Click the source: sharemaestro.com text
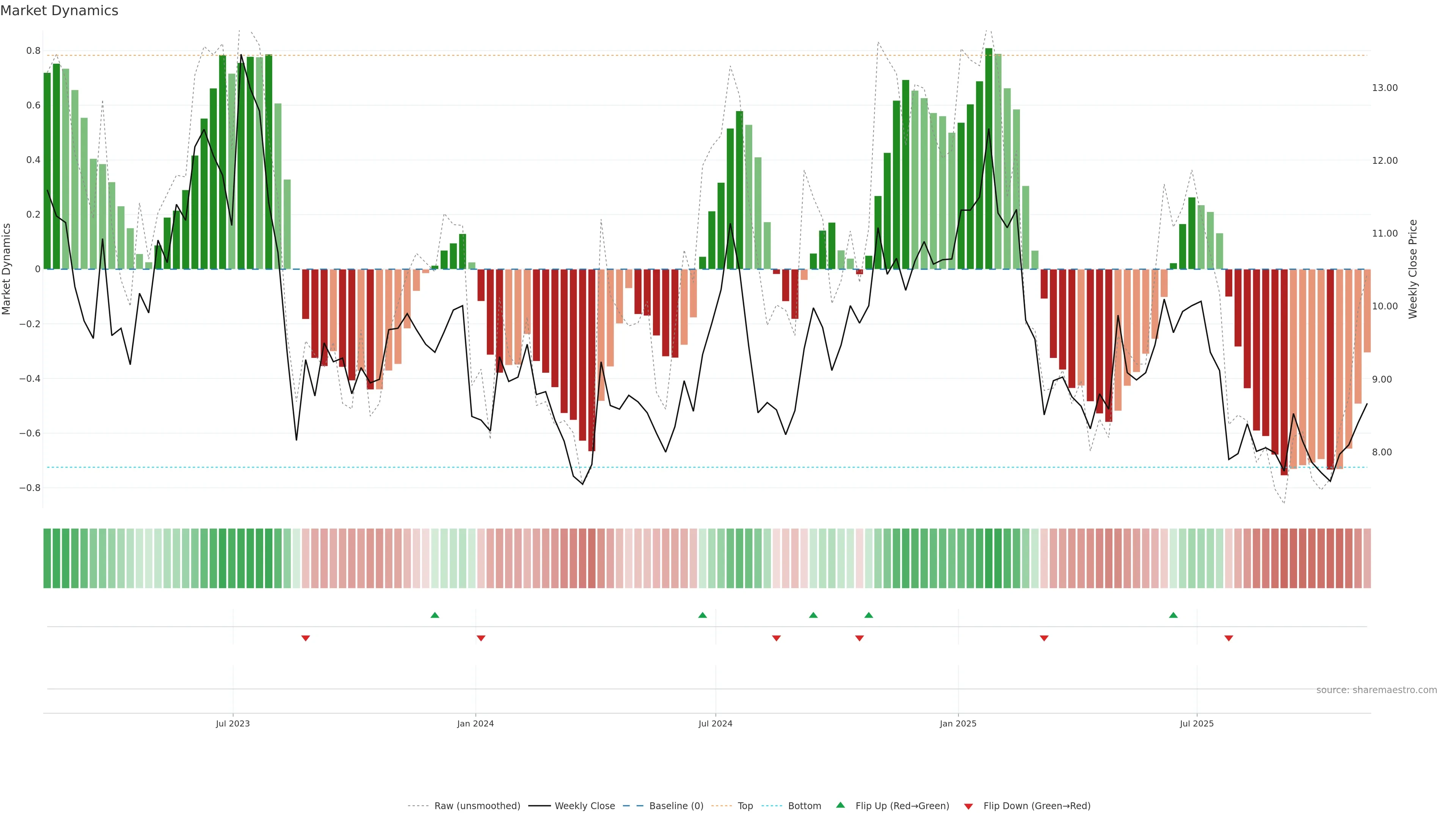This screenshot has height=819, width=1456. pyautogui.click(x=1376, y=690)
